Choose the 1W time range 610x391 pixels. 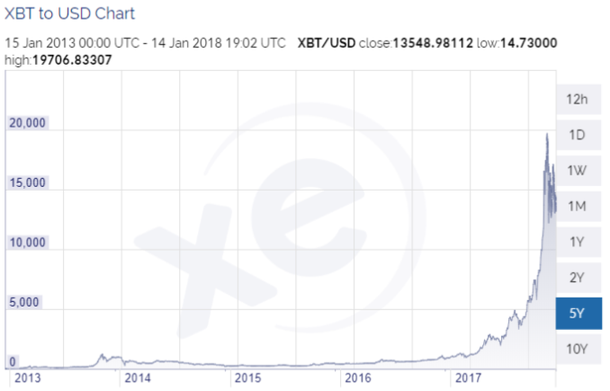click(x=578, y=171)
